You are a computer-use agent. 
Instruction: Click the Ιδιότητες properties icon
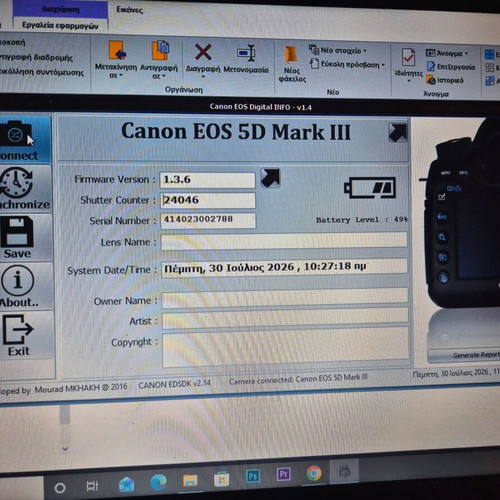[x=408, y=57]
